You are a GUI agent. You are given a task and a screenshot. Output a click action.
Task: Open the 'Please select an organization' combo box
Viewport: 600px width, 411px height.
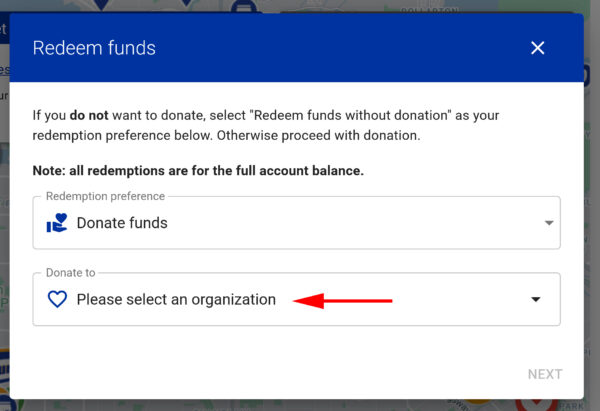click(x=297, y=299)
